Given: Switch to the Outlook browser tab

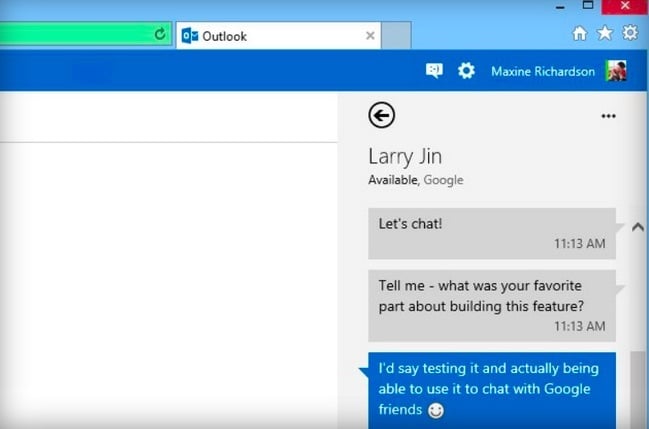Looking at the screenshot, I should pyautogui.click(x=270, y=36).
